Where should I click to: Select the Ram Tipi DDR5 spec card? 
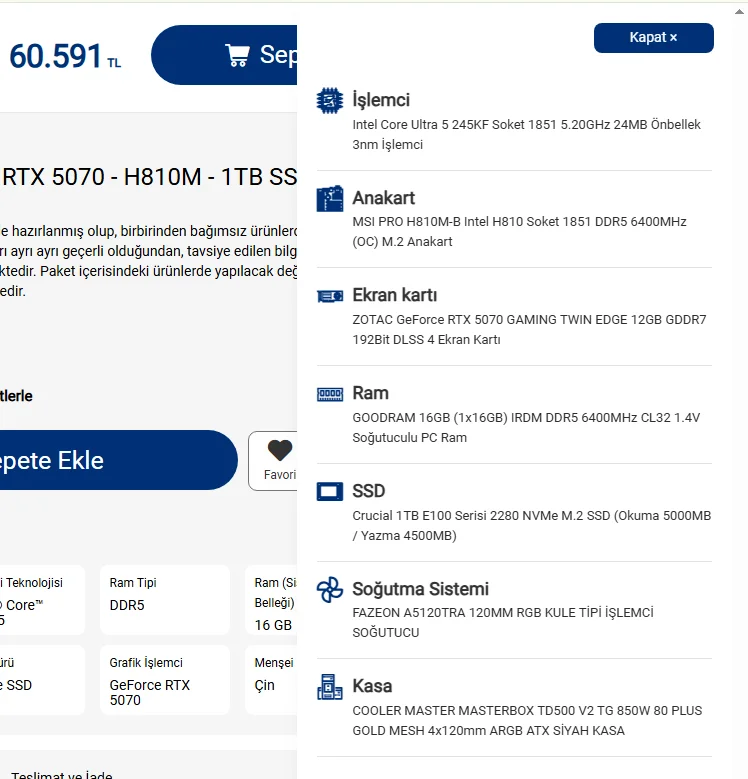pyautogui.click(x=165, y=600)
